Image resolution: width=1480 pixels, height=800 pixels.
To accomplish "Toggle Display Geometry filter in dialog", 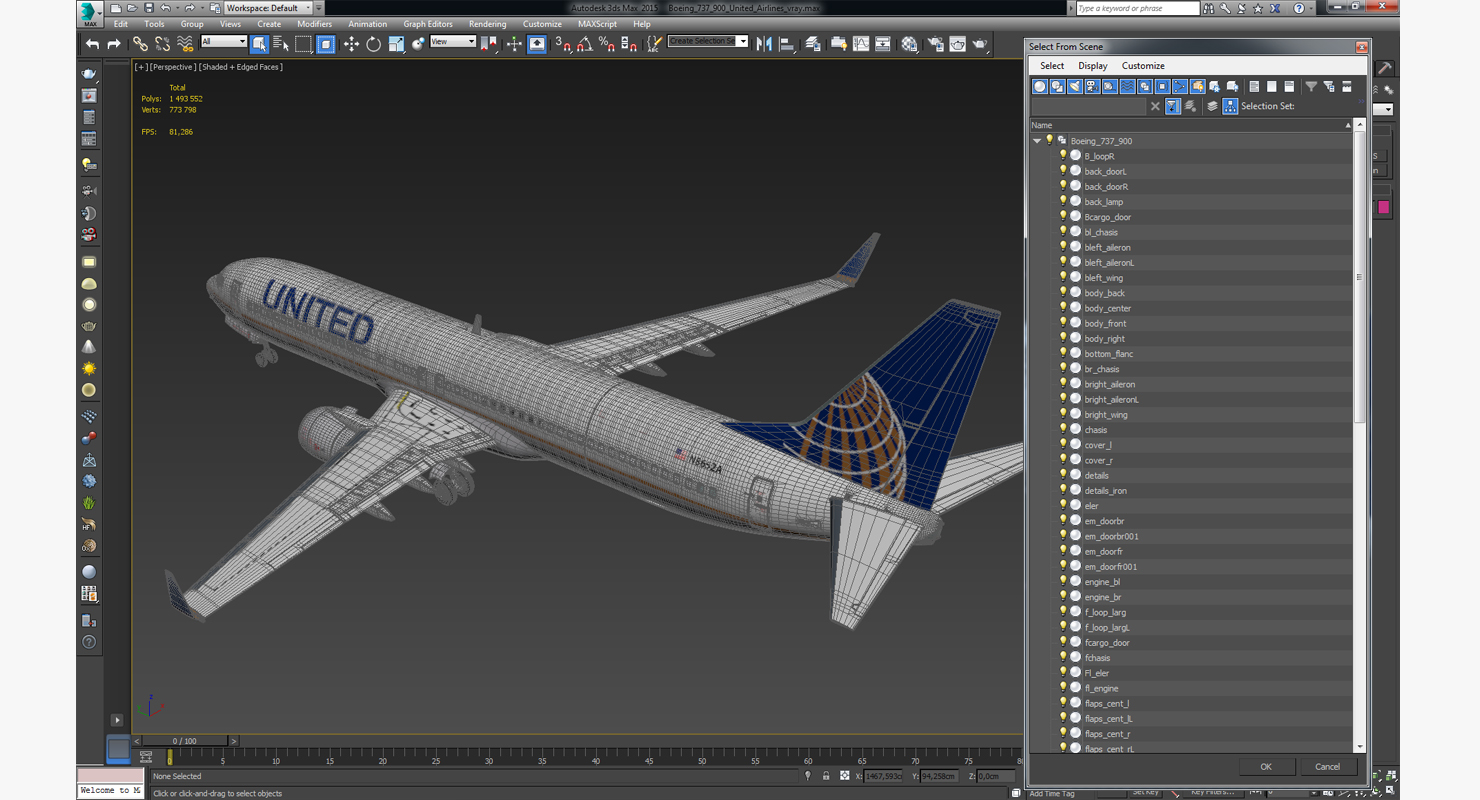I will point(1040,87).
